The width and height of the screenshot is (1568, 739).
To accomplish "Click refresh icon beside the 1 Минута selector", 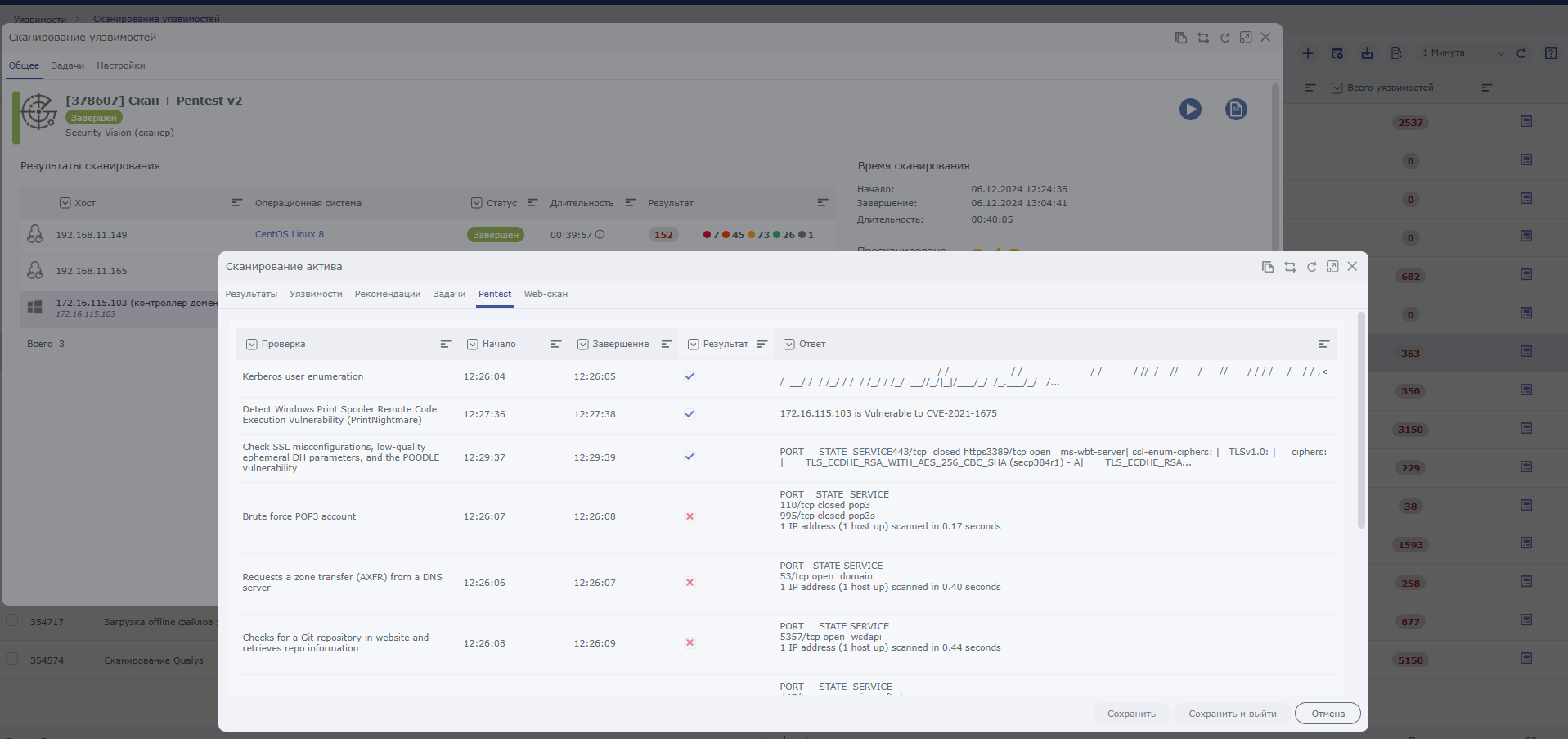I will click(x=1521, y=53).
